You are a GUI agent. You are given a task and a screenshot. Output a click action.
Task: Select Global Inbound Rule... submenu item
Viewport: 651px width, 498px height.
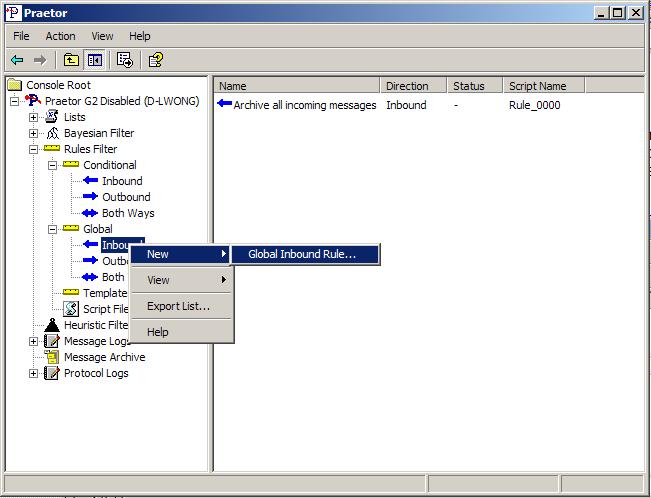tap(305, 254)
